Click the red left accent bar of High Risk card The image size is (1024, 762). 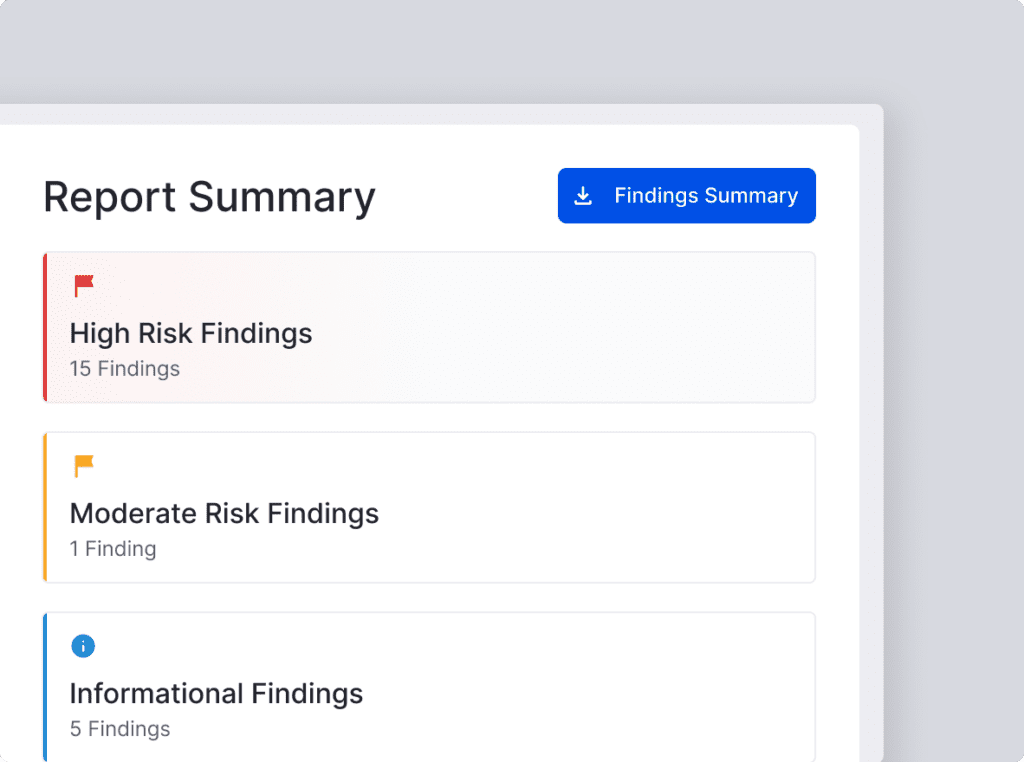(45, 327)
